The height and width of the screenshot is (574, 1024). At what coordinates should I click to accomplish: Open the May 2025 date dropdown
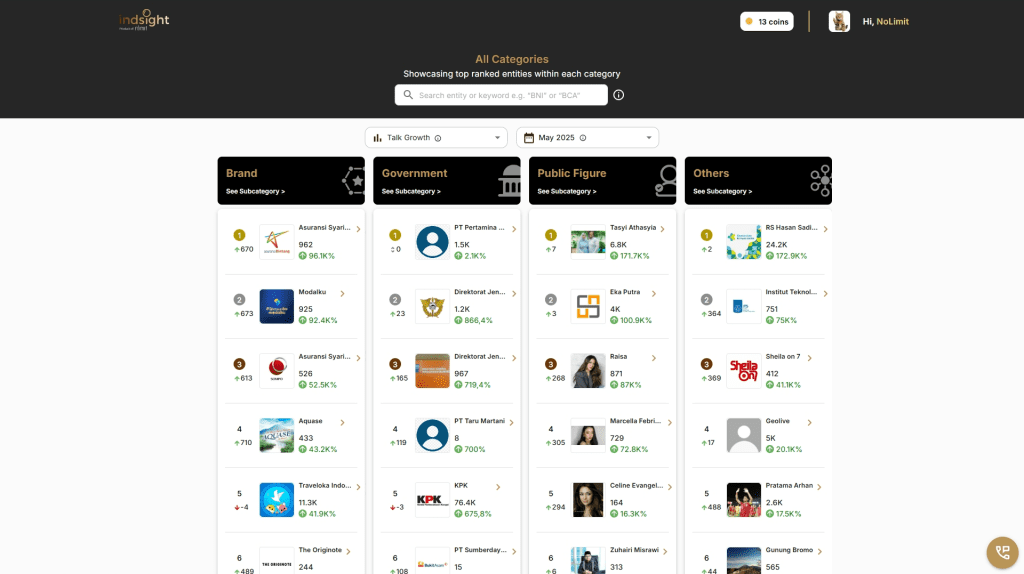pyautogui.click(x=587, y=138)
